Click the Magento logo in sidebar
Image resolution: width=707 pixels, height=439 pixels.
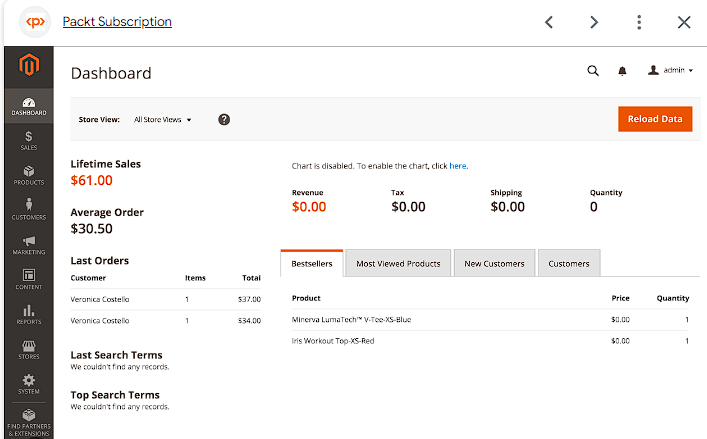(x=29, y=64)
